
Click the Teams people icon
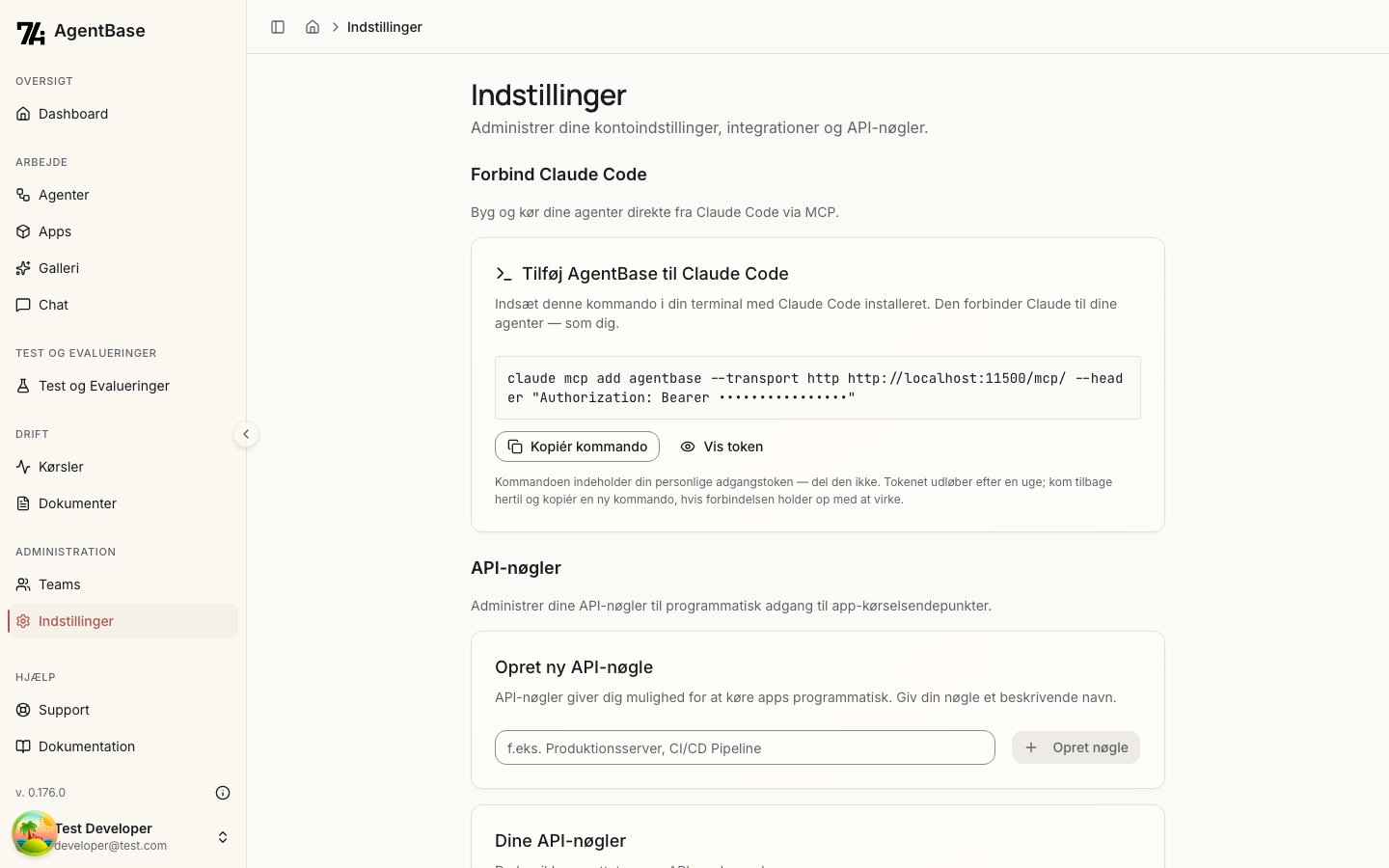click(23, 584)
